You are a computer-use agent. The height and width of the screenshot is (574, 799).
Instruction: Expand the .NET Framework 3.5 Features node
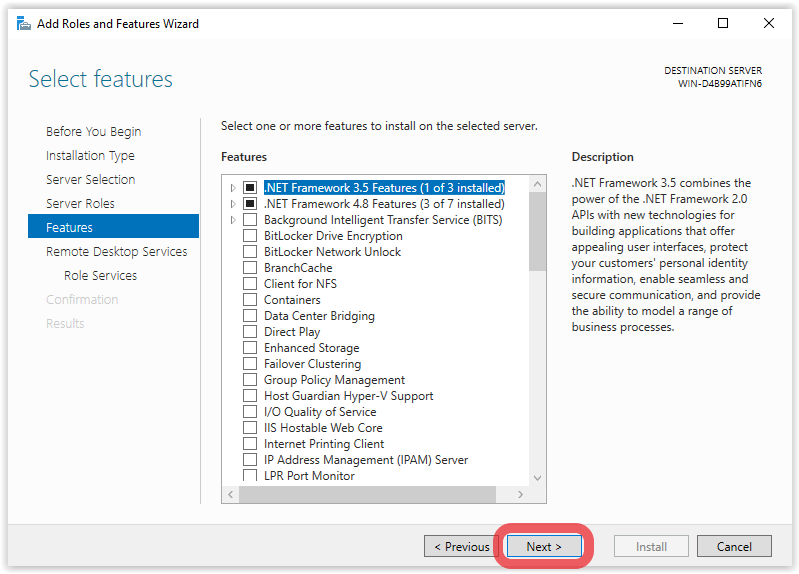233,188
